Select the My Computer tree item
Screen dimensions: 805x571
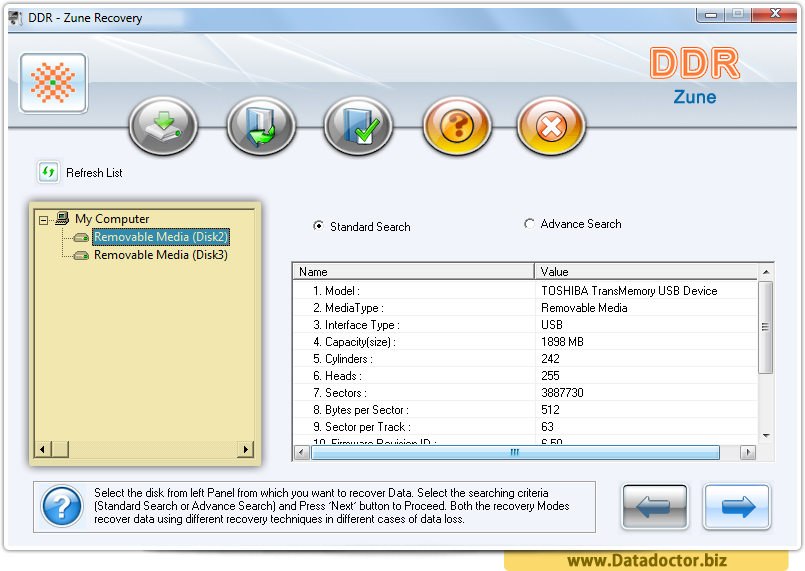pos(112,219)
